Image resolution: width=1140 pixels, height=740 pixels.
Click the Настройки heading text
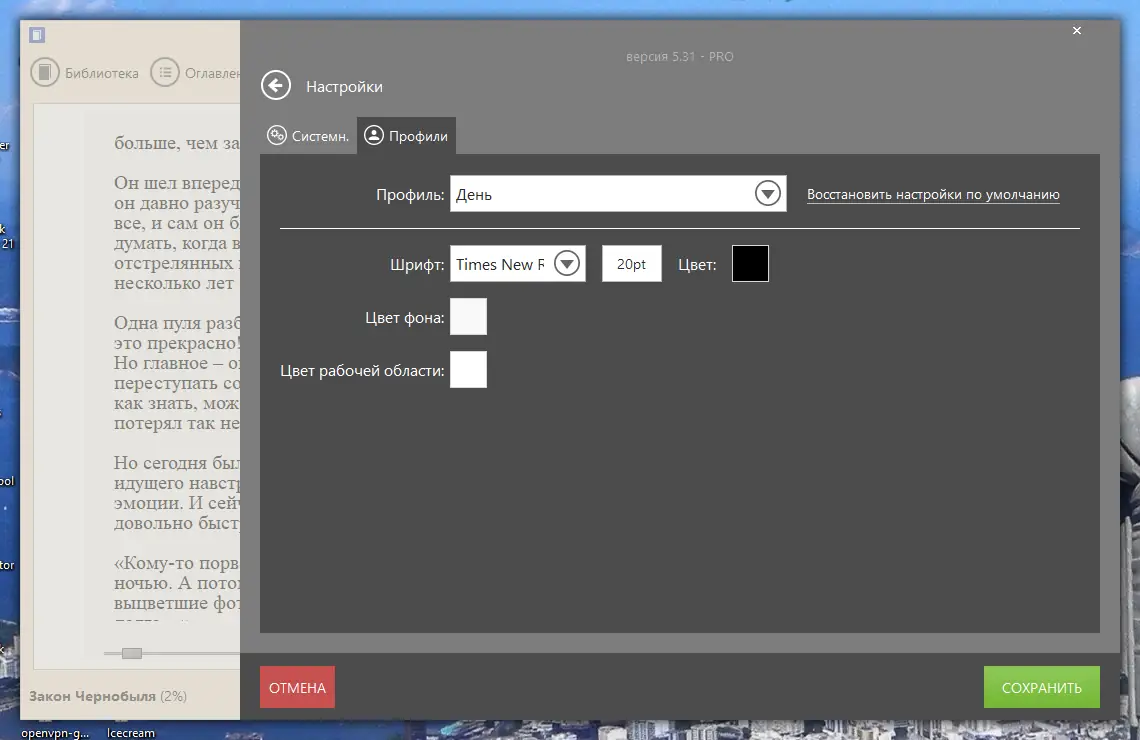pyautogui.click(x=344, y=87)
